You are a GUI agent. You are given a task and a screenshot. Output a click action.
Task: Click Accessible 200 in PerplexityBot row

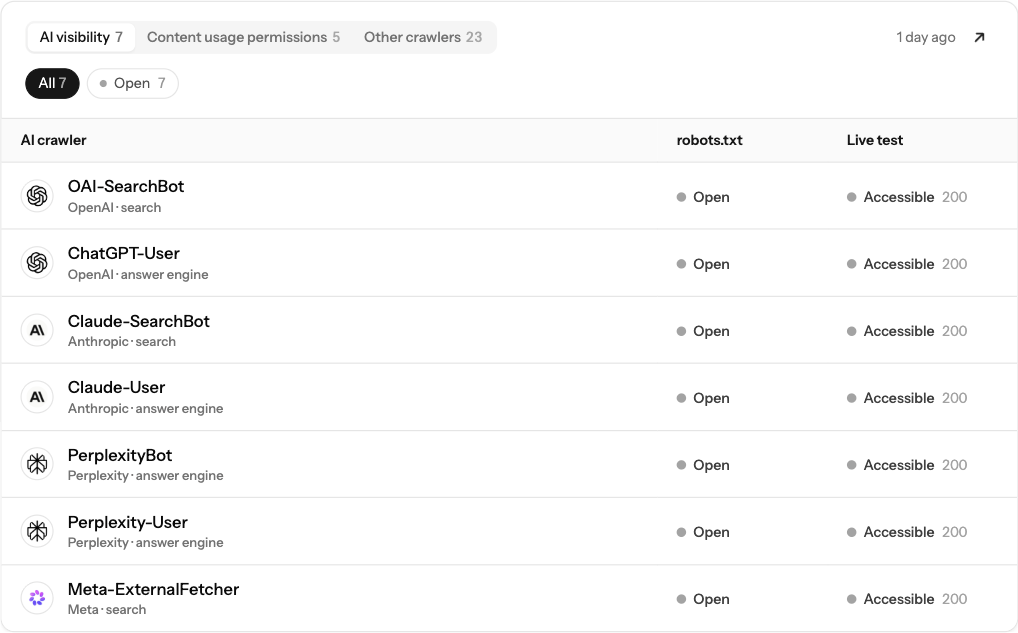tap(907, 465)
